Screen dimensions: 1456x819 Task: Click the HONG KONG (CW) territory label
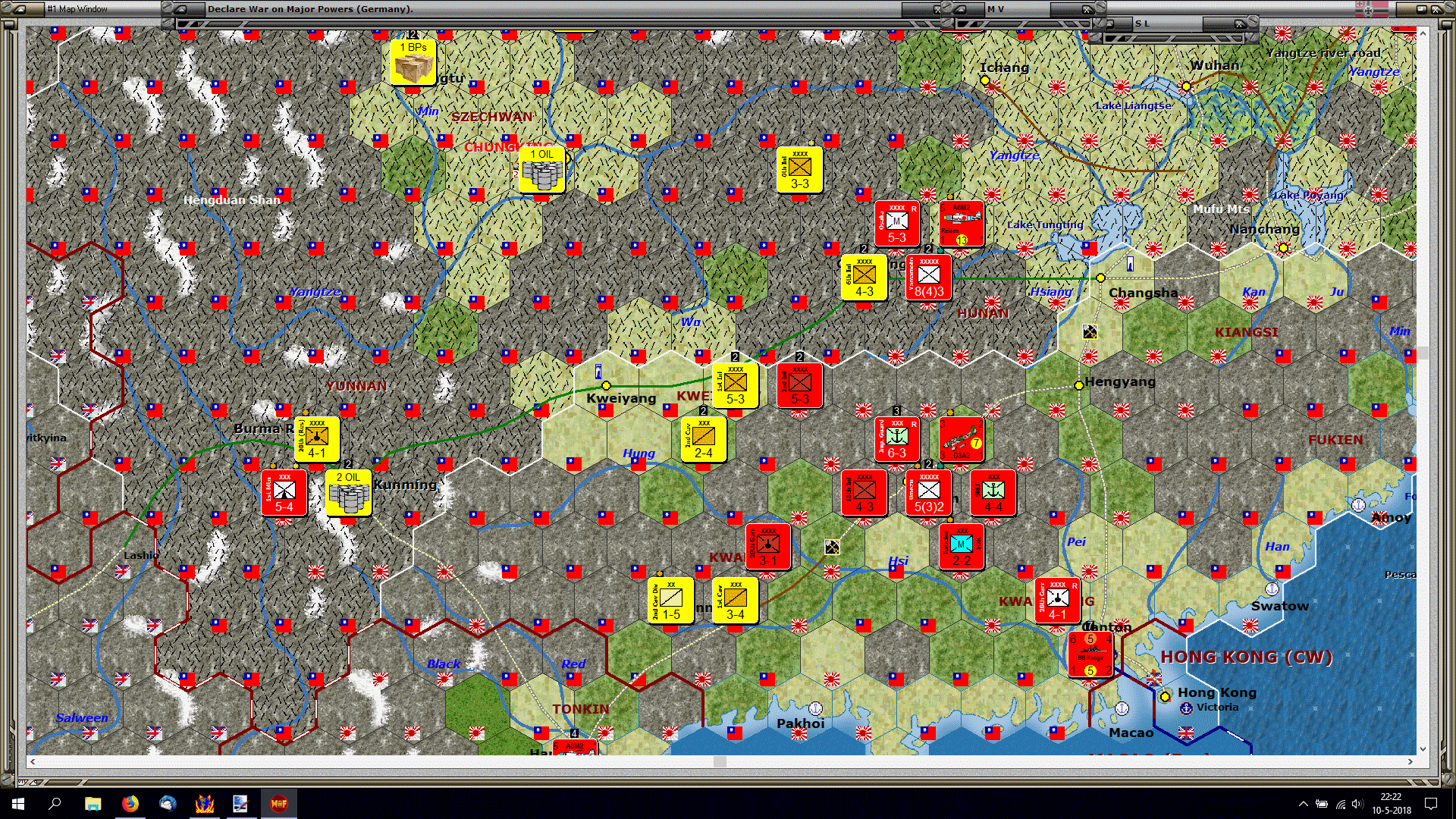1246,657
